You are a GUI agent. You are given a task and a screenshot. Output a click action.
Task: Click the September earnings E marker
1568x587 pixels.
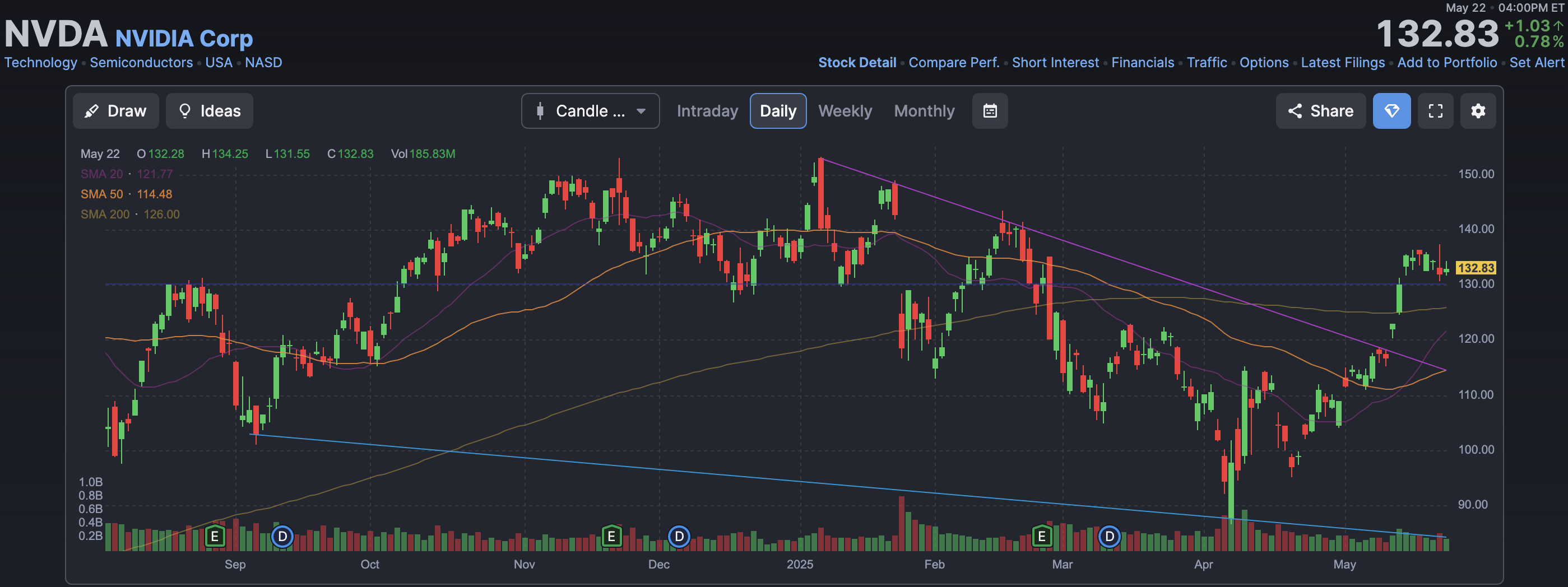pyautogui.click(x=214, y=537)
